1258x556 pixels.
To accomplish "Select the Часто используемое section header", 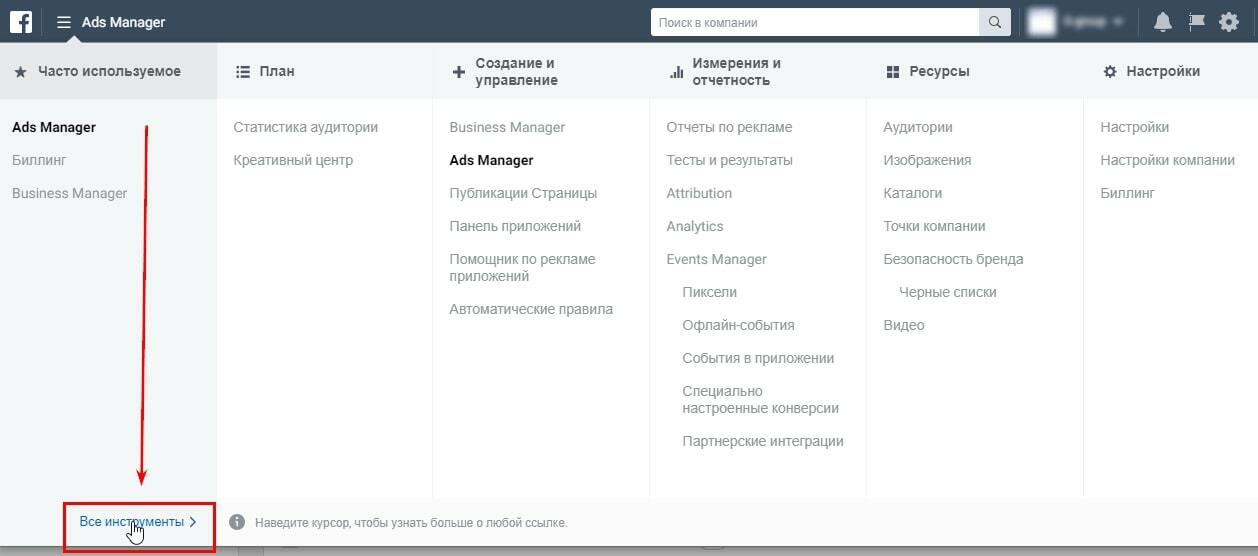I will point(108,71).
